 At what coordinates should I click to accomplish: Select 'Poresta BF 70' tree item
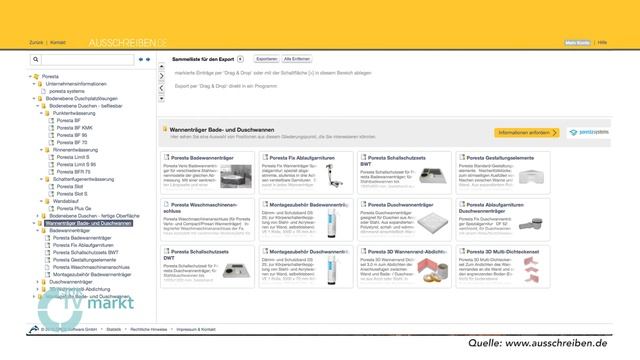(x=72, y=142)
